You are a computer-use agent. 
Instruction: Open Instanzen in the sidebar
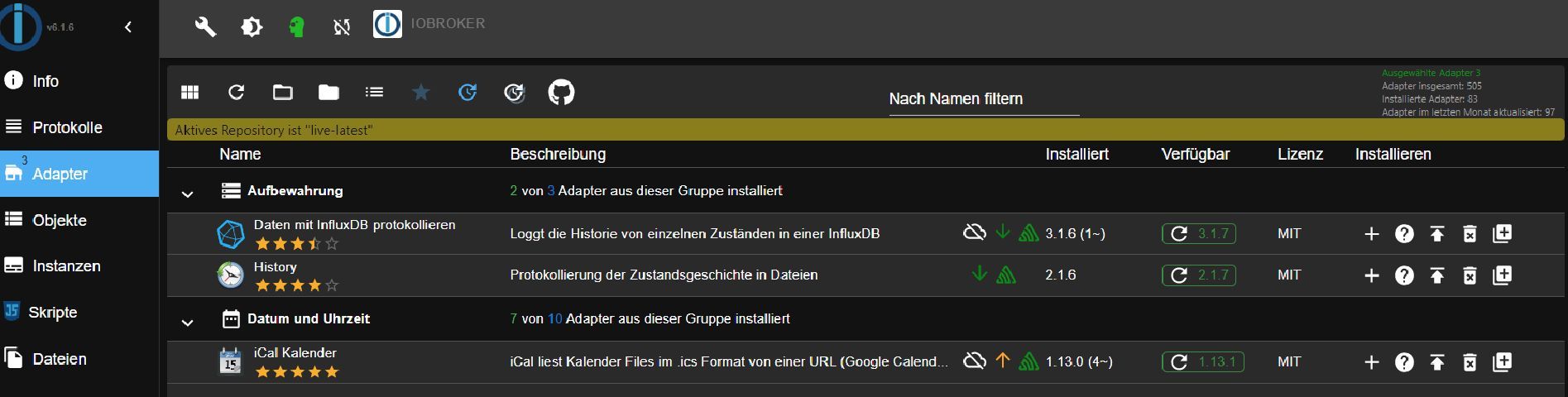[66, 266]
